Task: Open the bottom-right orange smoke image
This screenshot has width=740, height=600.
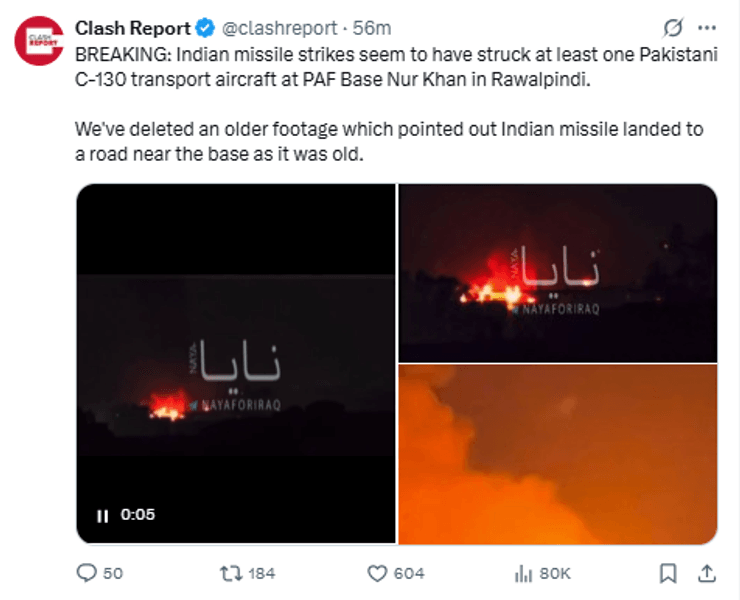Action: [558, 454]
